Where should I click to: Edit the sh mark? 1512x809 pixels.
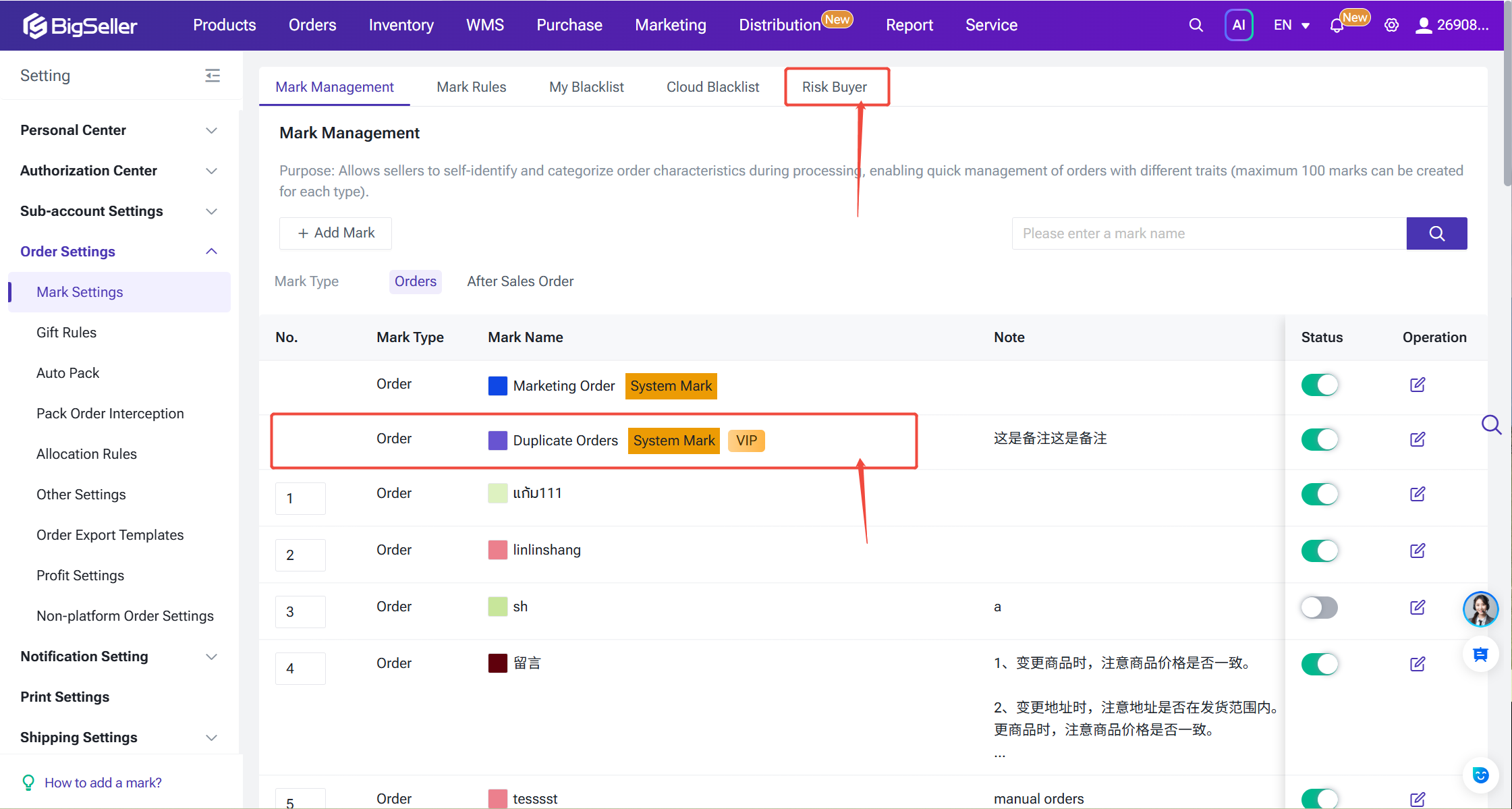point(1418,607)
